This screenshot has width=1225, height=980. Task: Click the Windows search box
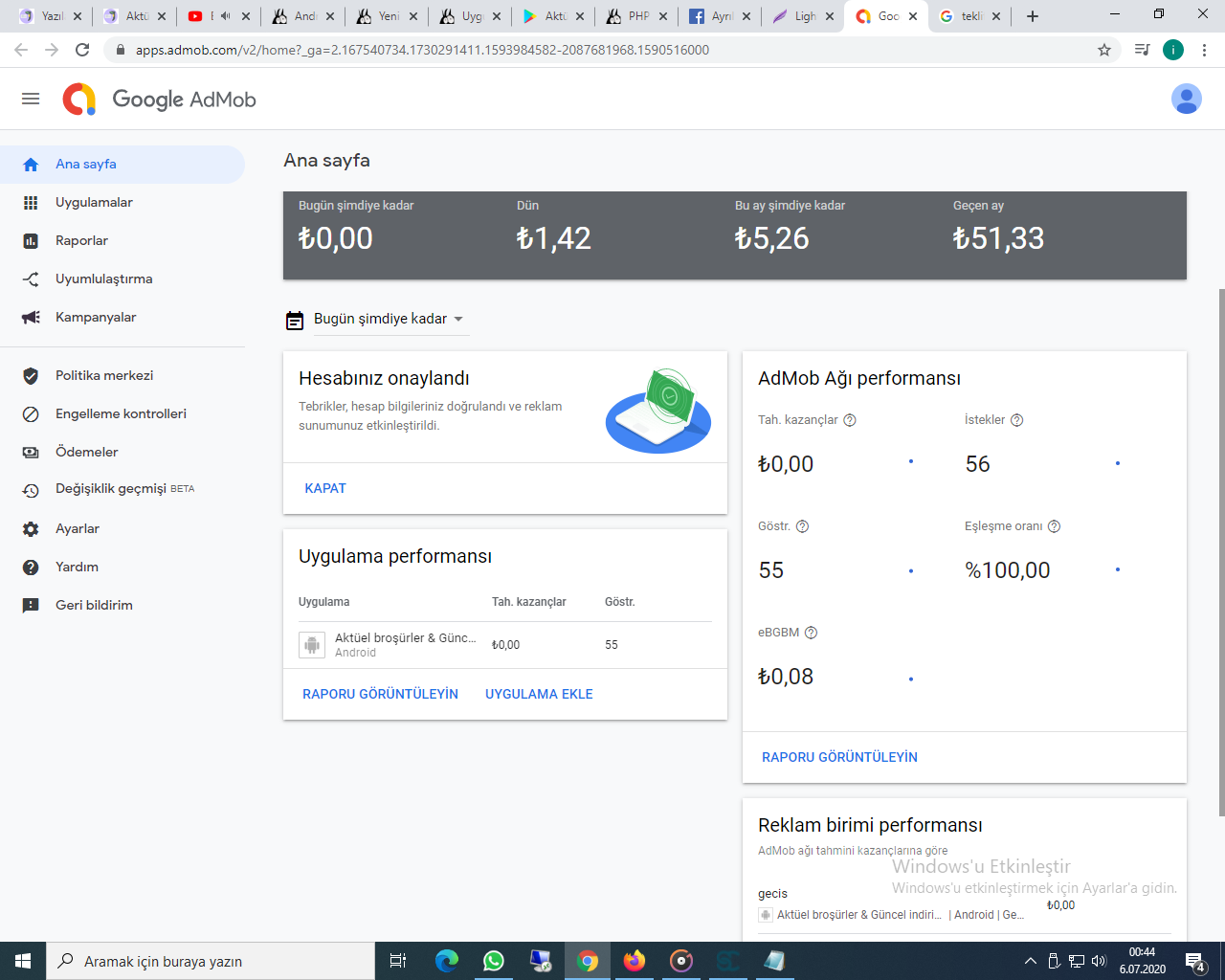pyautogui.click(x=211, y=961)
